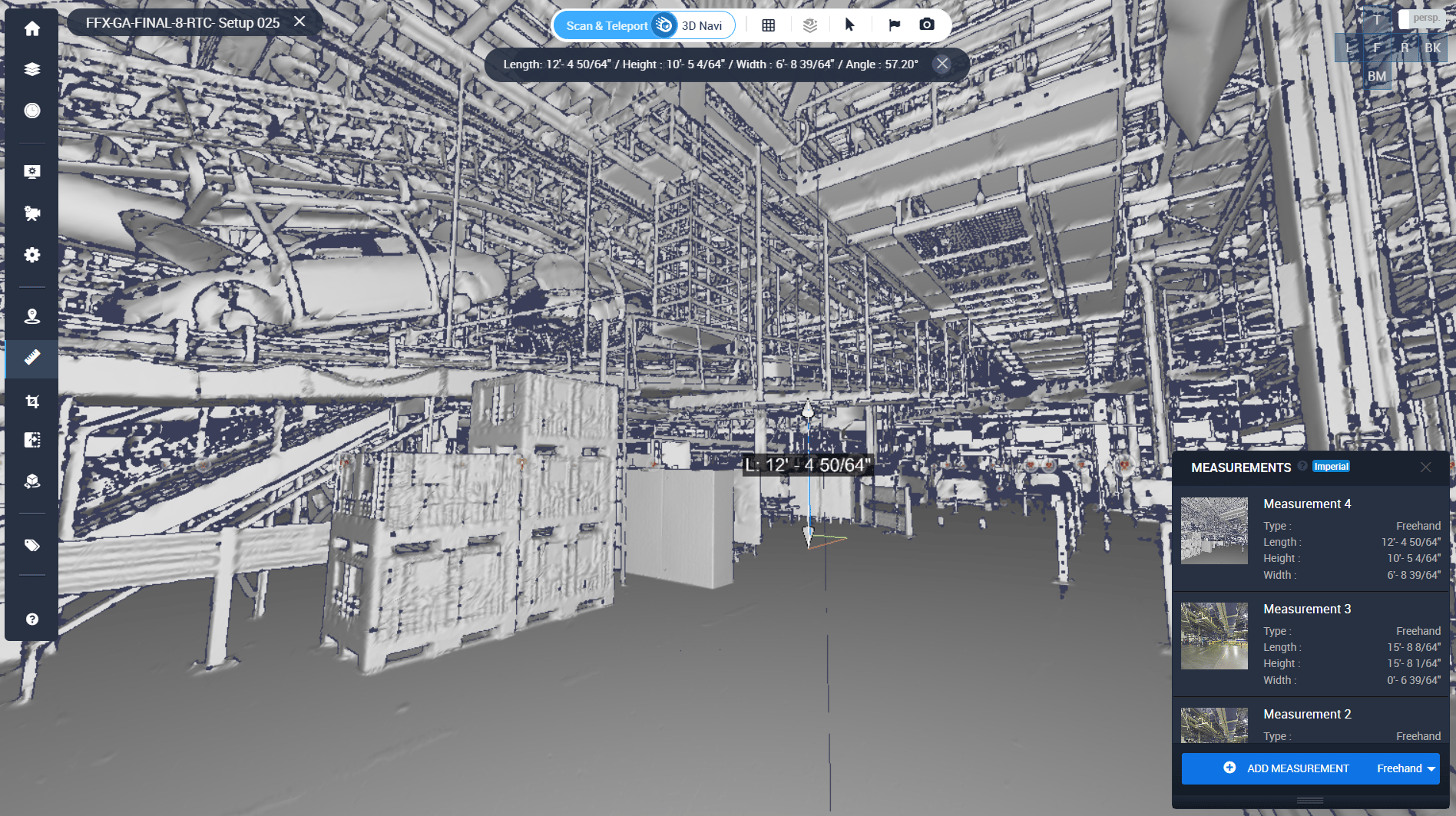Select the 3D object rotate tool
The width and height of the screenshot is (1456, 816).
[x=31, y=481]
